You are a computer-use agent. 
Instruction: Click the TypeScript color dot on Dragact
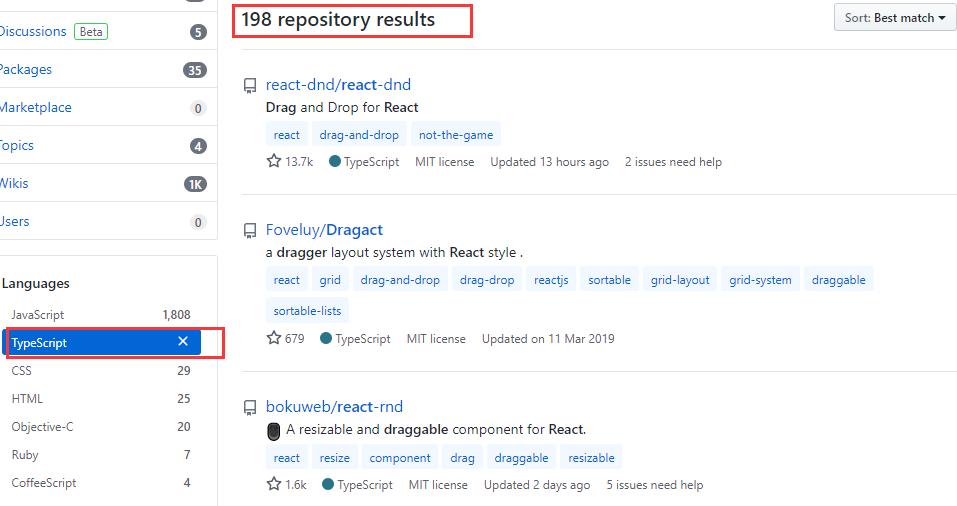coord(326,338)
